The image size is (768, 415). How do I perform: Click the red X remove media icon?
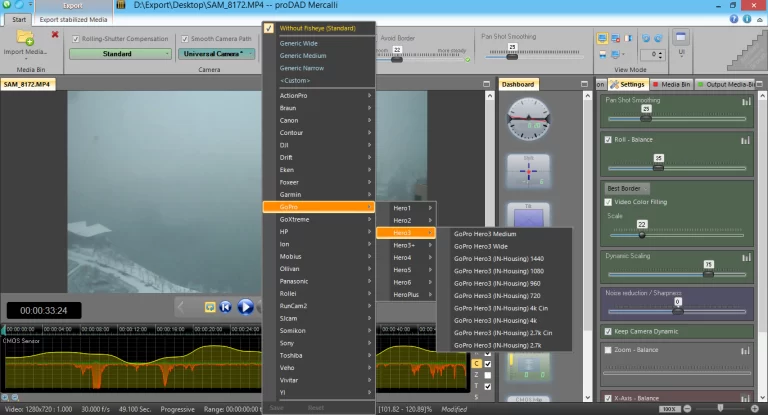click(55, 34)
